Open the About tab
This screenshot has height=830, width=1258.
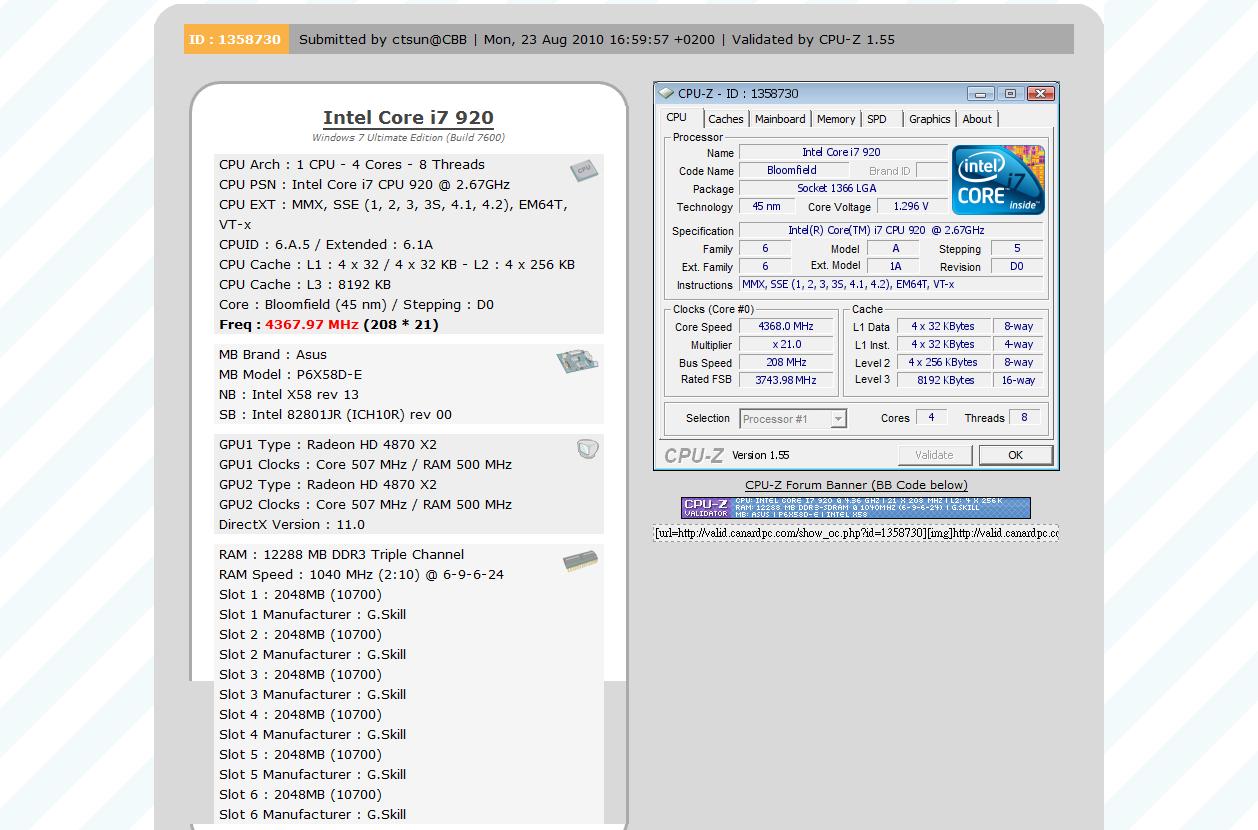point(977,119)
